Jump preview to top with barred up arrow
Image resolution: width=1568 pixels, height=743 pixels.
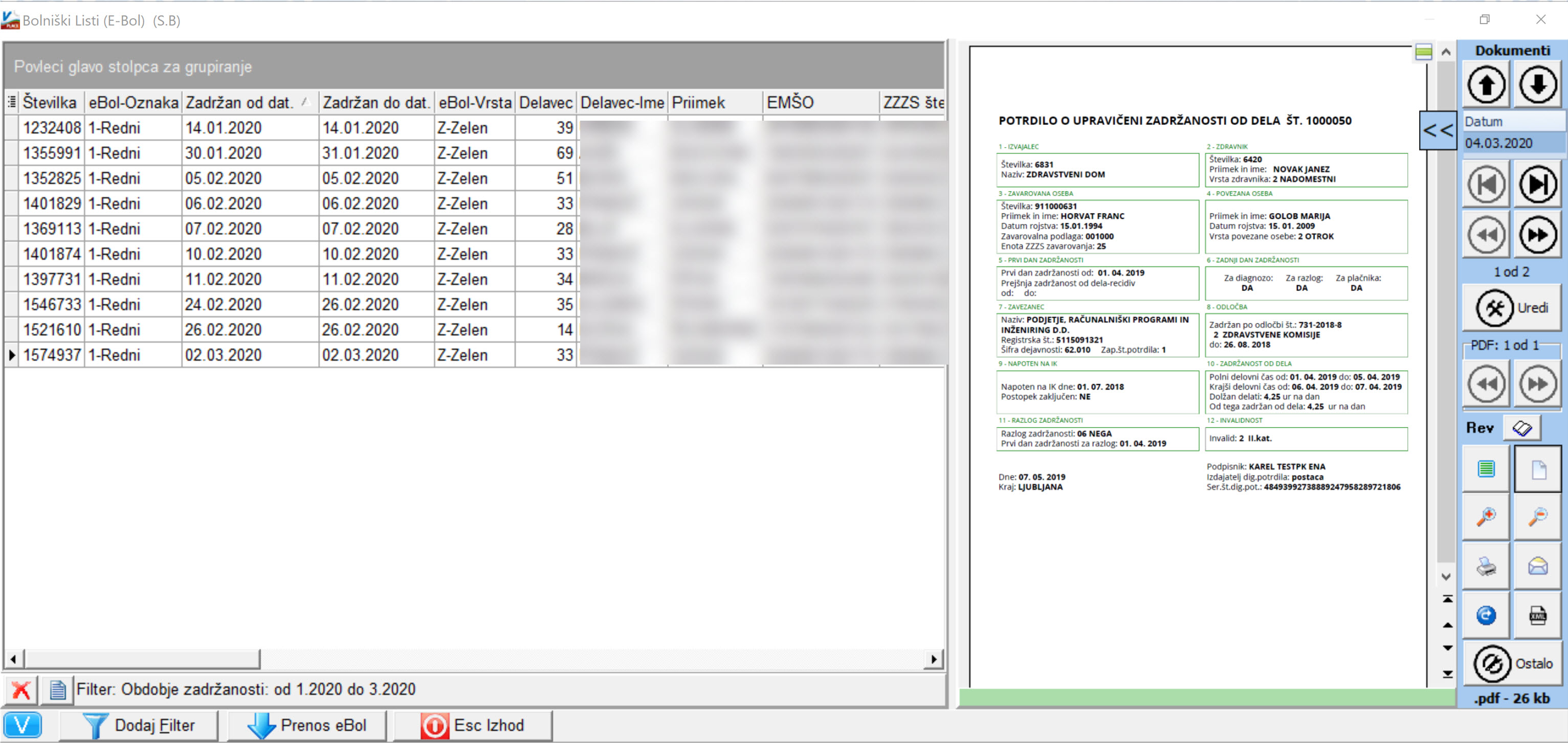pos(1447,599)
